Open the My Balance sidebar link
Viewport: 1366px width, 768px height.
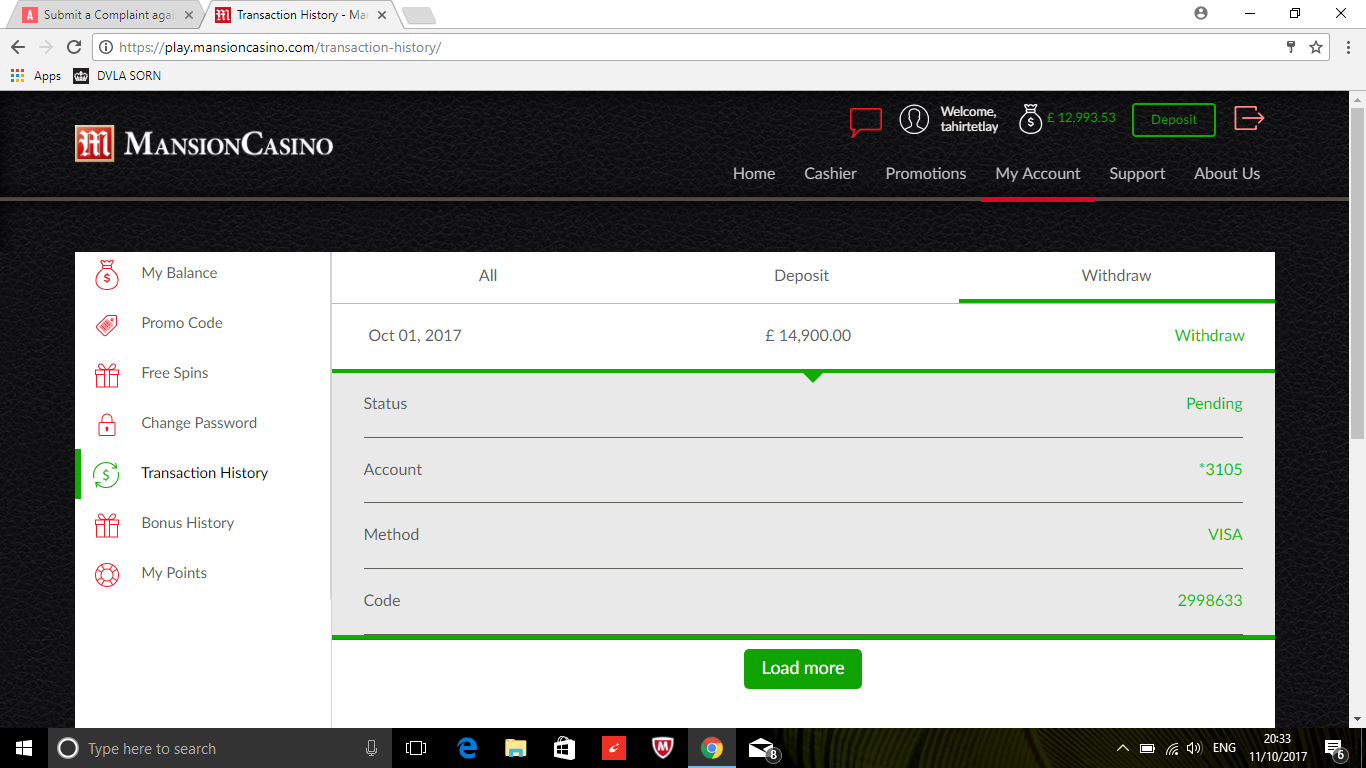[x=179, y=274]
